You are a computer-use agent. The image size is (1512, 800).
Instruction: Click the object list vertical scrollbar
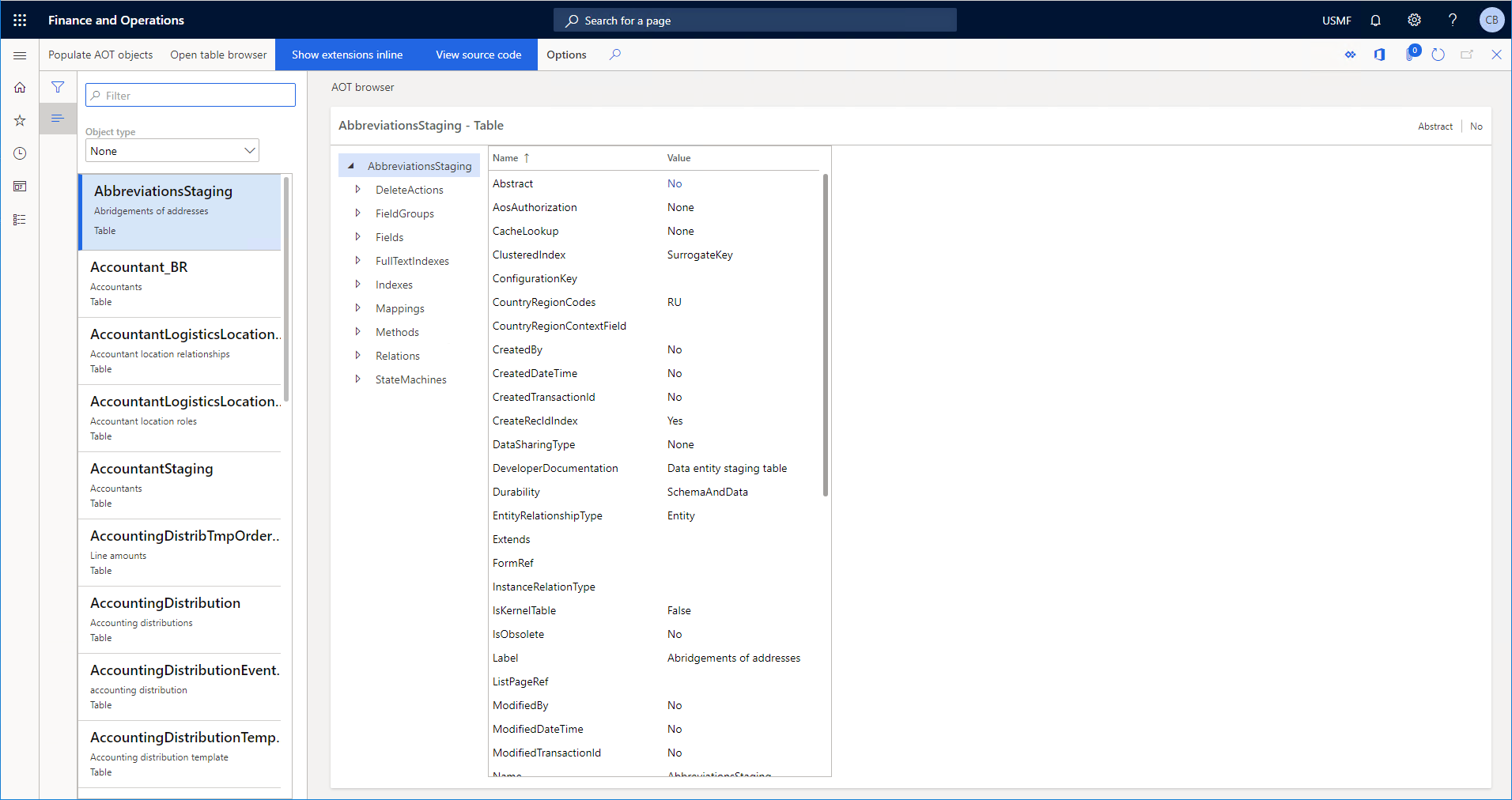coord(286,289)
